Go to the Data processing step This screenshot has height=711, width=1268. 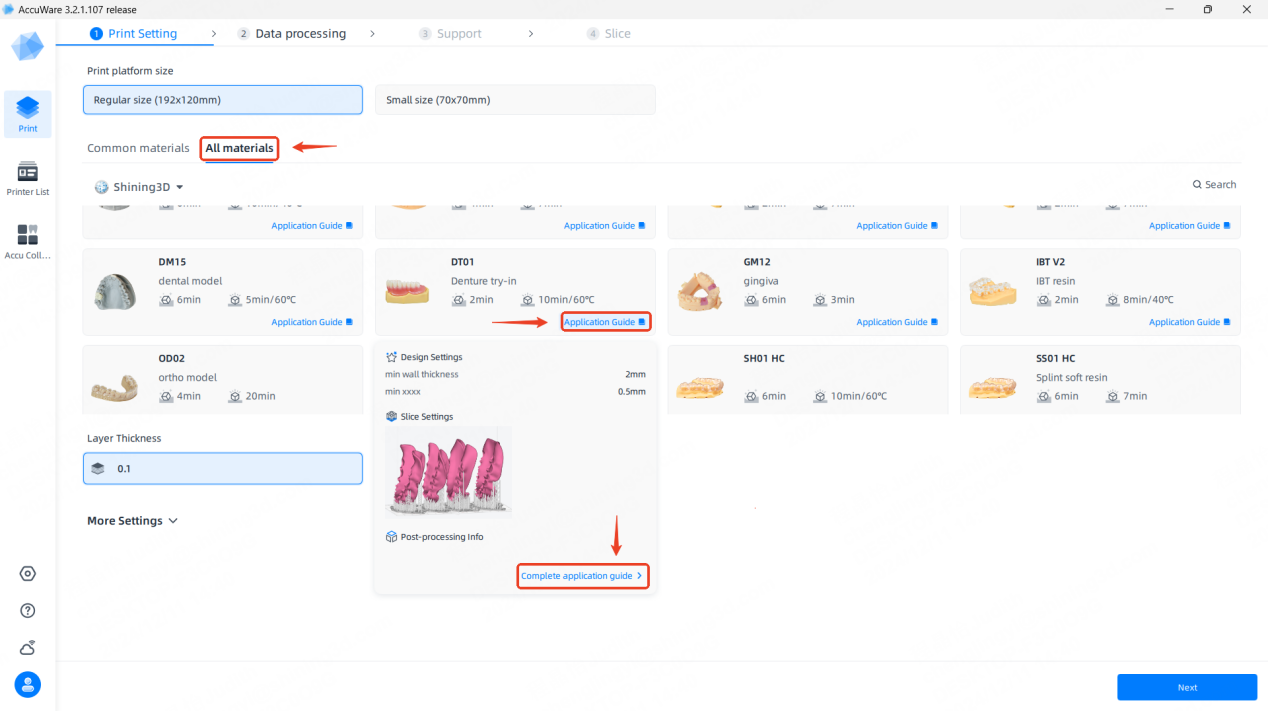[x=292, y=33]
